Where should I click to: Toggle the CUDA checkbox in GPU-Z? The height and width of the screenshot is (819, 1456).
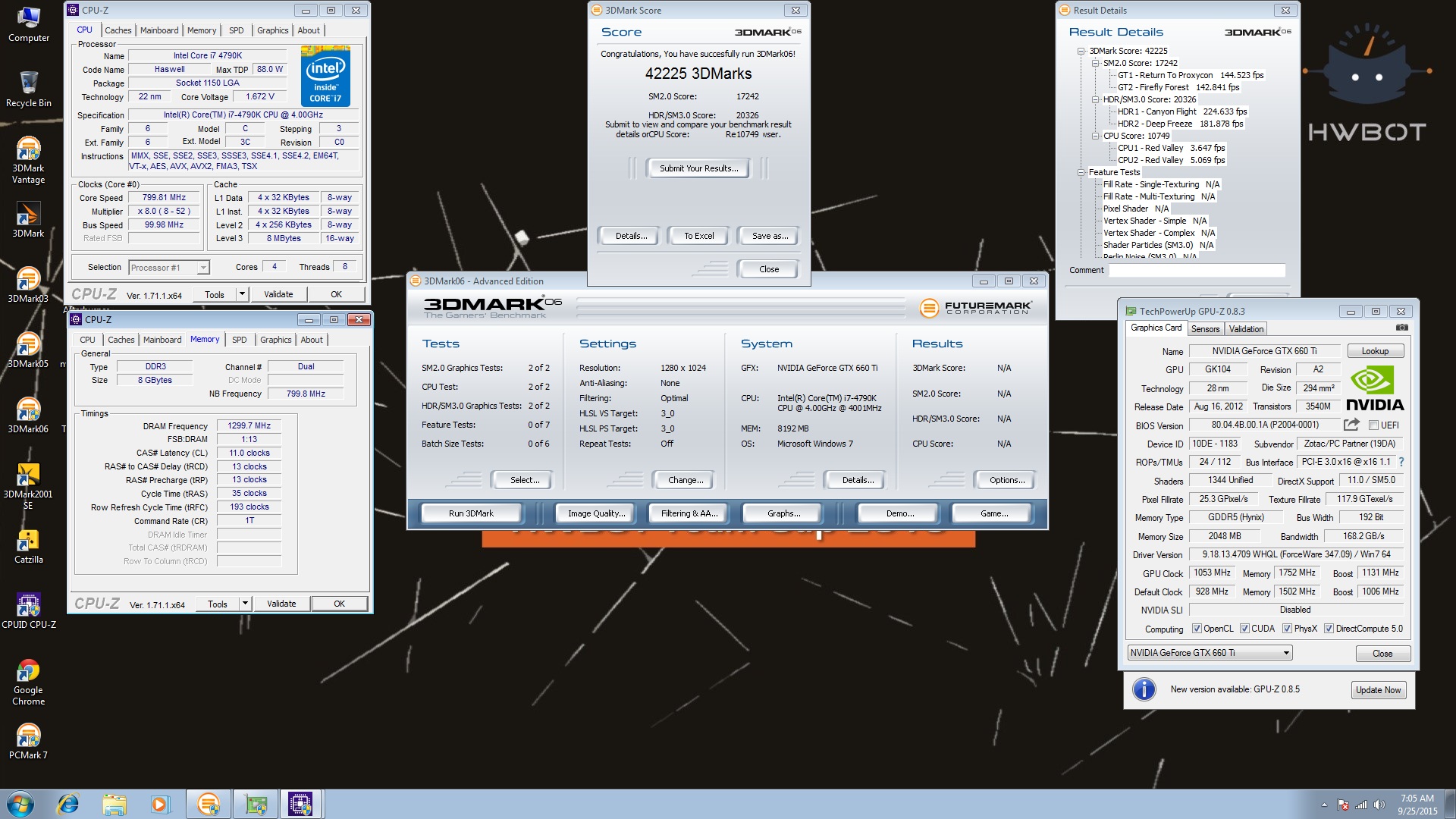coord(1244,629)
